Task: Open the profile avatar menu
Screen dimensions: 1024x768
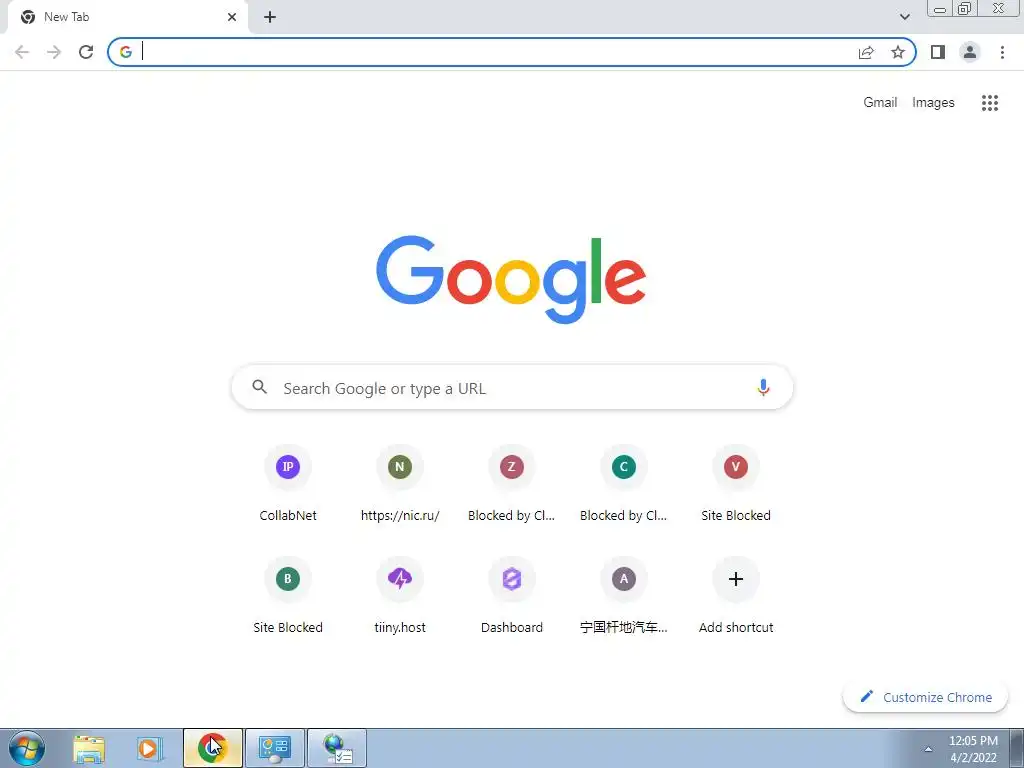Action: coord(970,52)
